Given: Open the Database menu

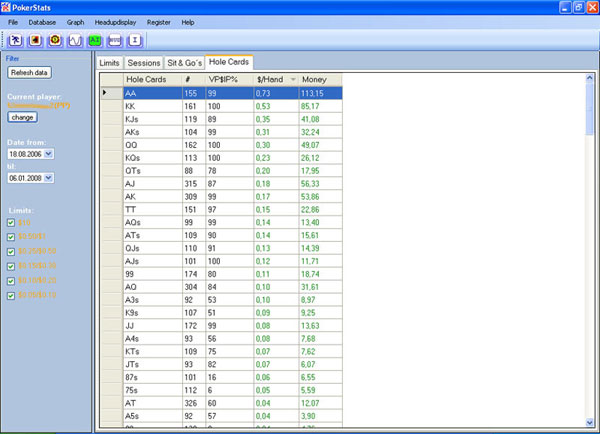Looking at the screenshot, I should 42,22.
